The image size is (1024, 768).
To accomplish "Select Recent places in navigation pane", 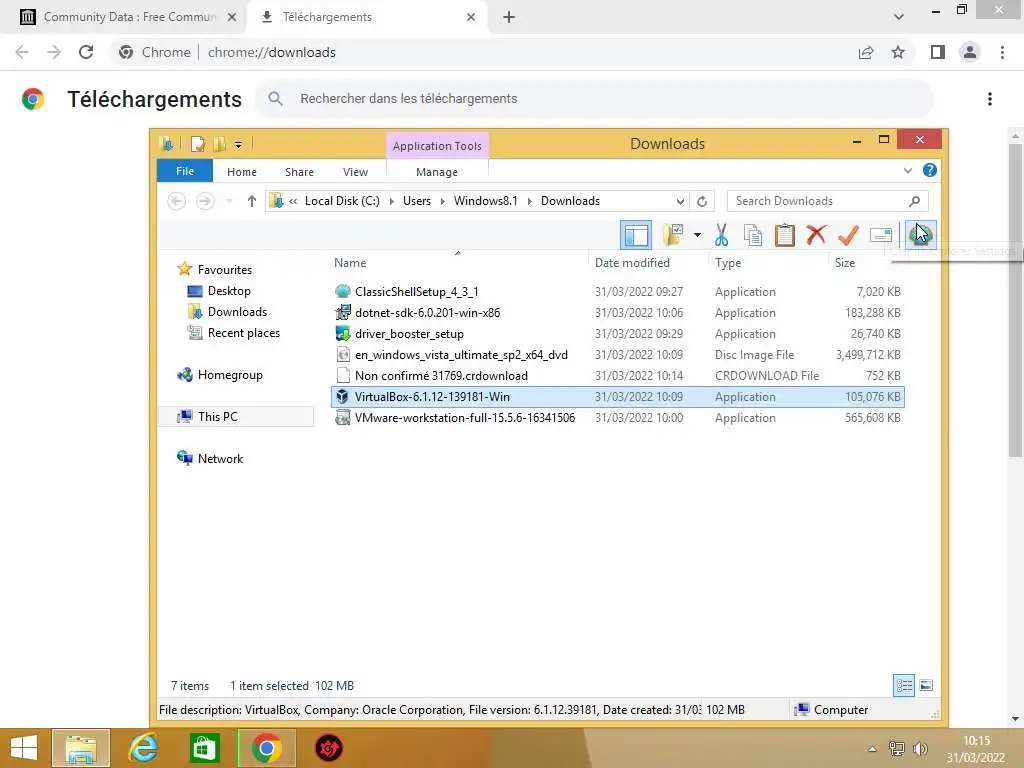I will 244,332.
